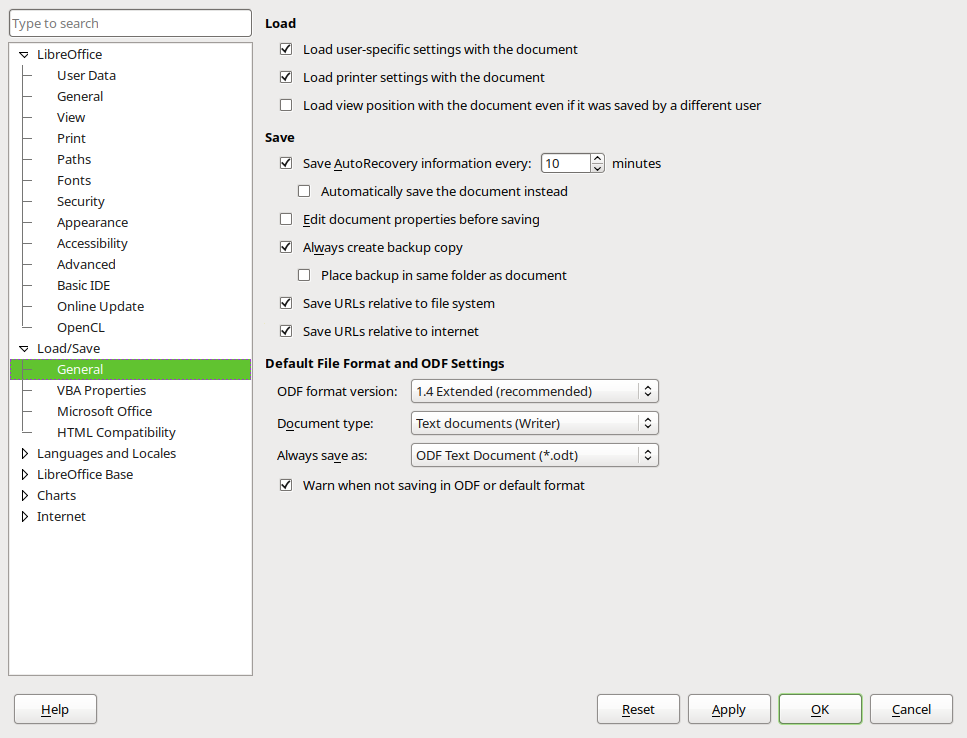Collapse the Load/Save tree node
This screenshot has width=967, height=738.
point(24,349)
